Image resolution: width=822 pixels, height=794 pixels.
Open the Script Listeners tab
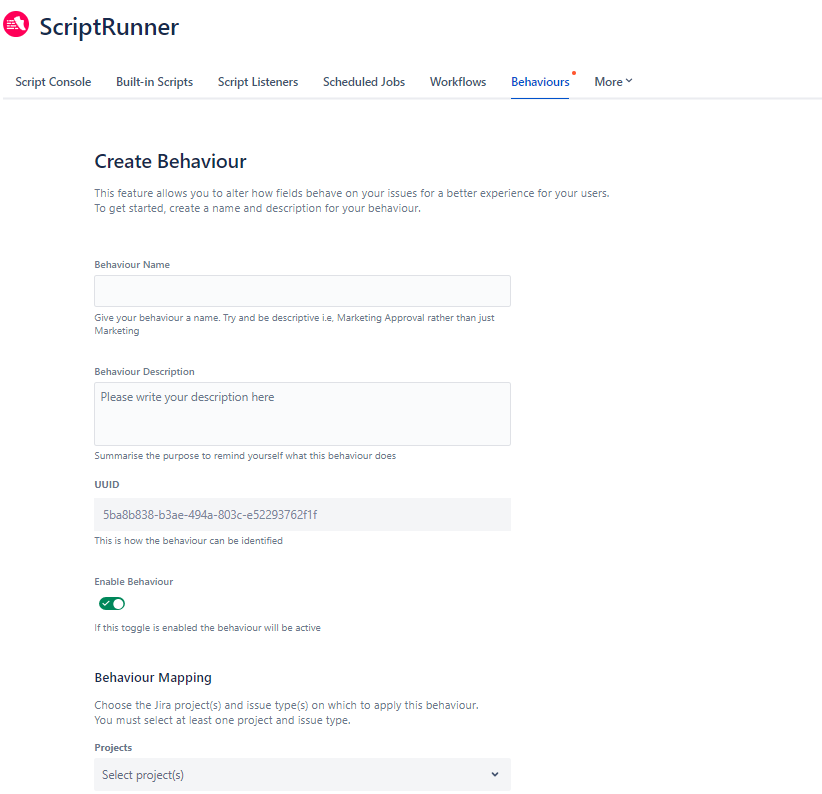[257, 82]
